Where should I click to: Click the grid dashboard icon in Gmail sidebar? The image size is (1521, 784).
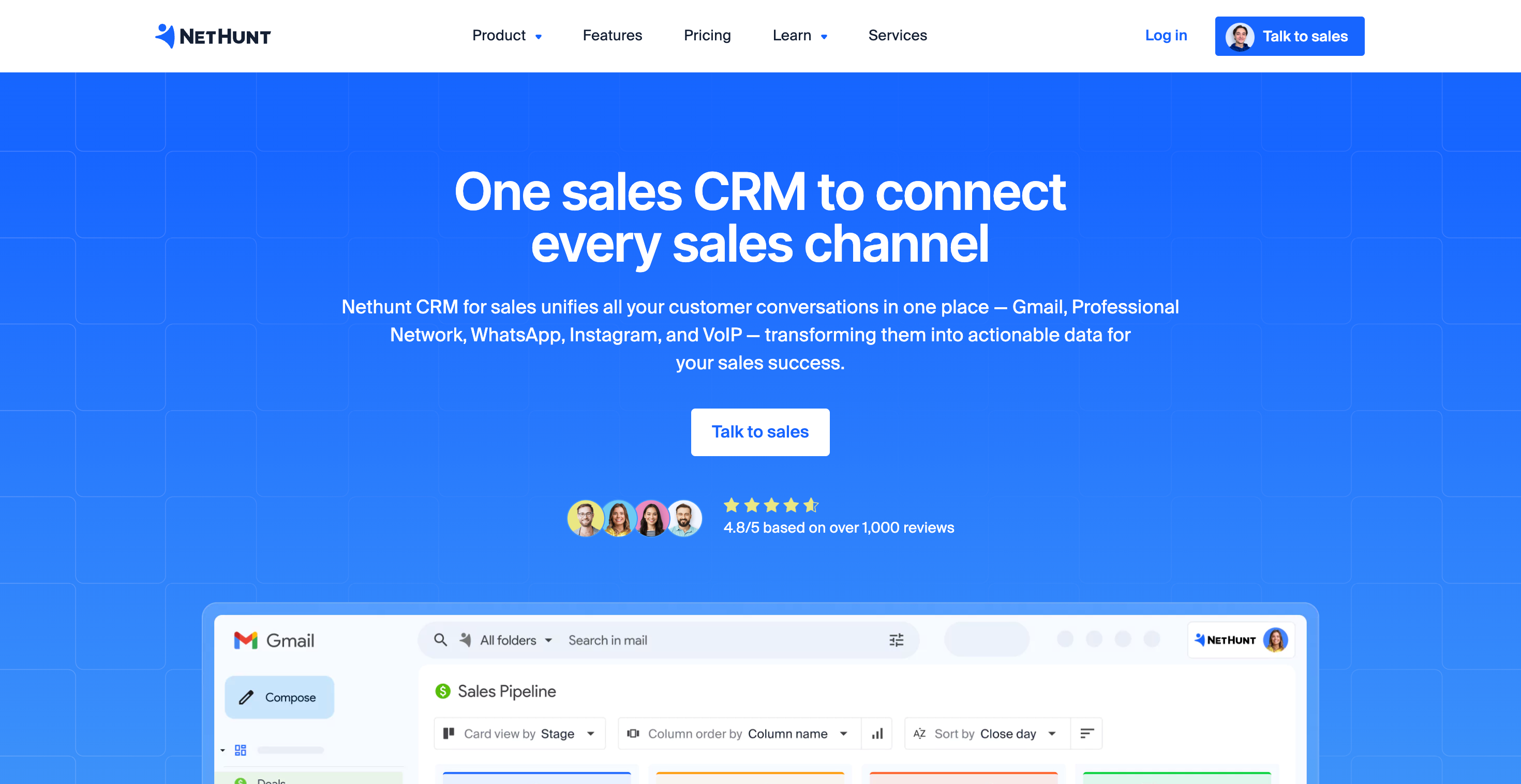tap(241, 750)
